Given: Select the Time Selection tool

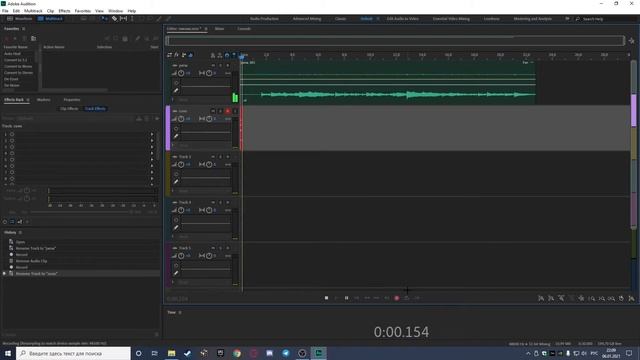Looking at the screenshot, I should [132, 19].
